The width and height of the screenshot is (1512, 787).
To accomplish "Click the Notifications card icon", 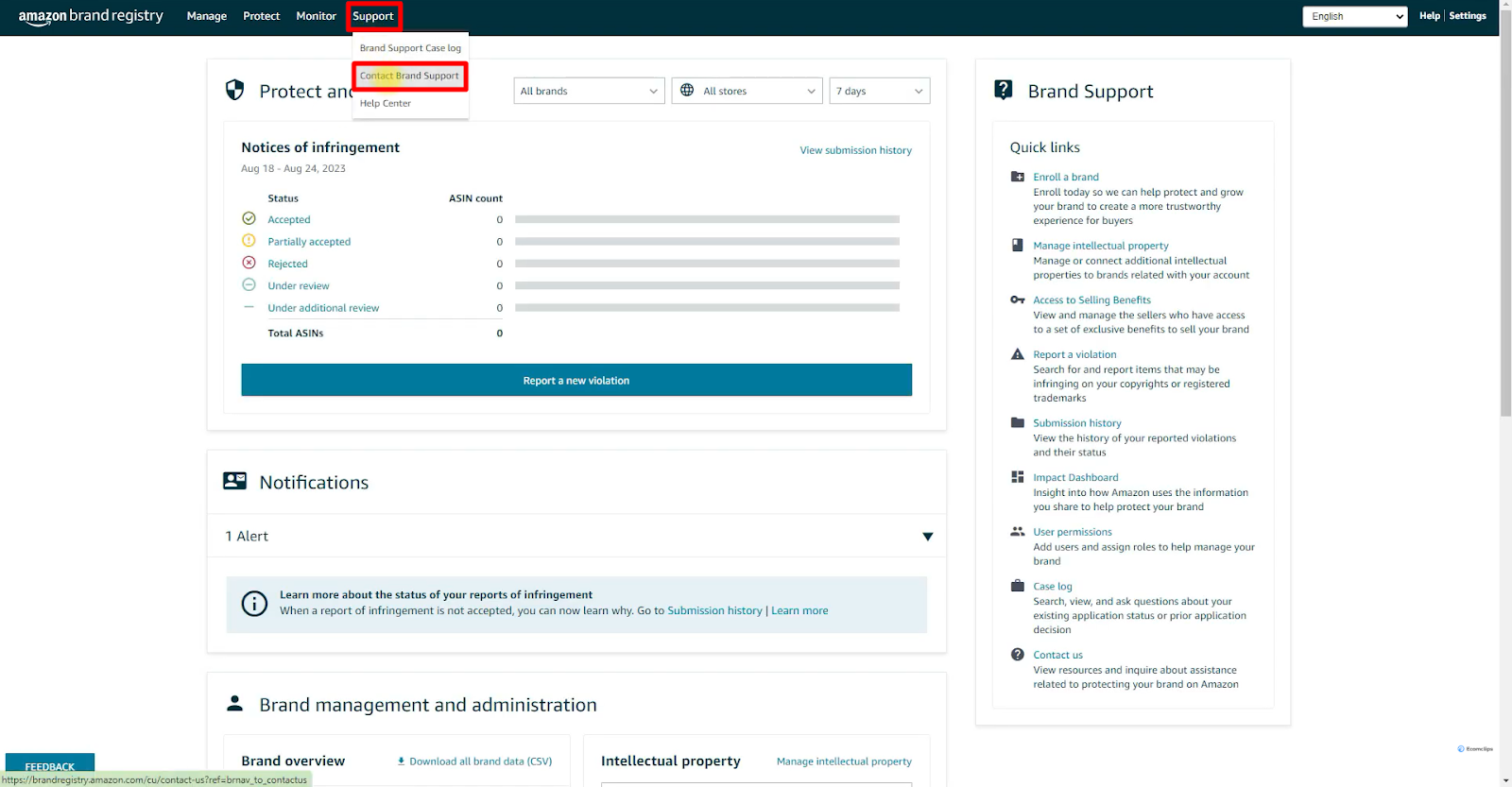I will point(234,481).
